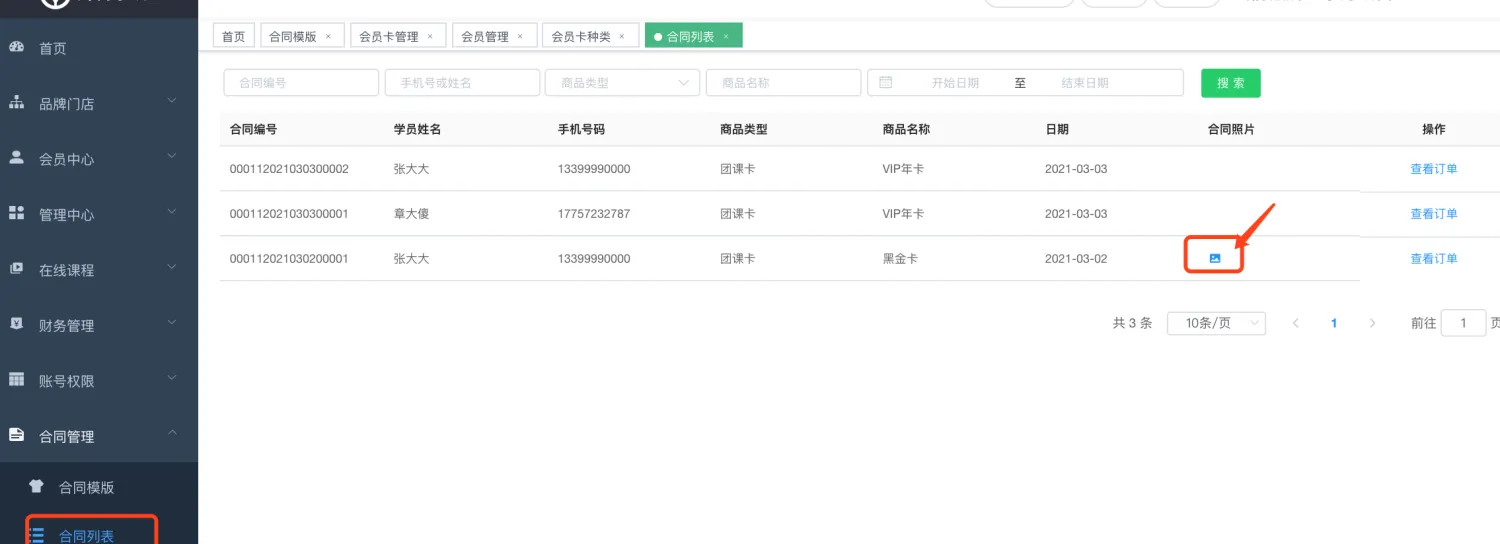Click the 首页 dashboard icon in sidebar

click(x=16, y=47)
